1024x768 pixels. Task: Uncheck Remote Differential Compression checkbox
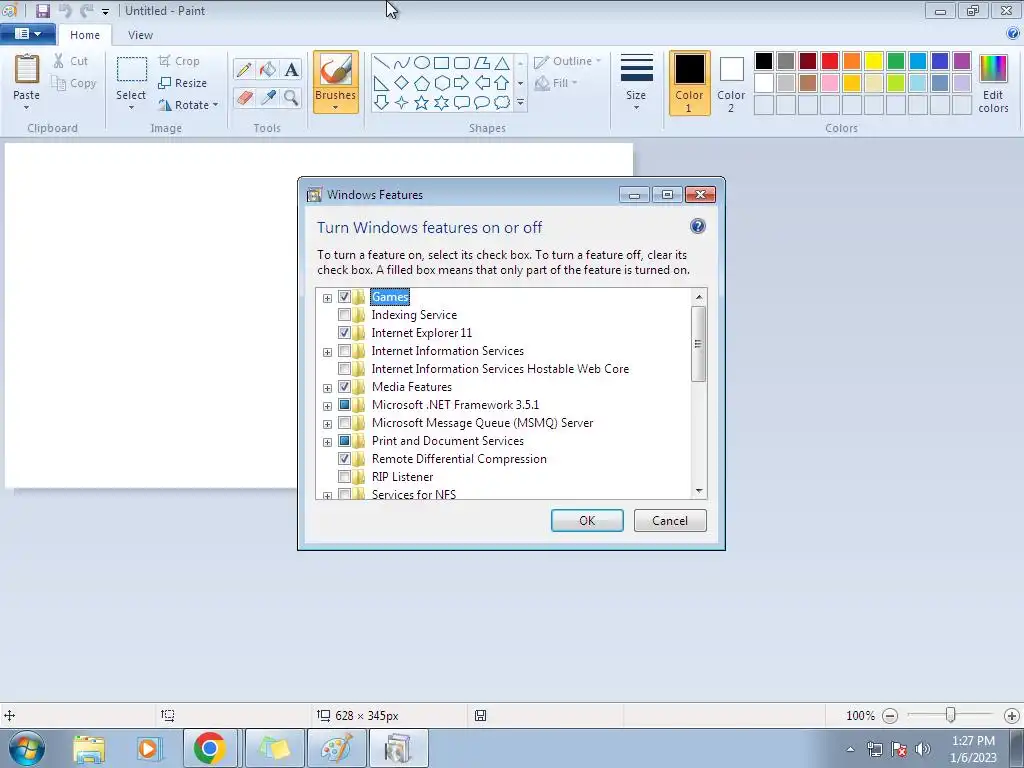[x=344, y=458]
